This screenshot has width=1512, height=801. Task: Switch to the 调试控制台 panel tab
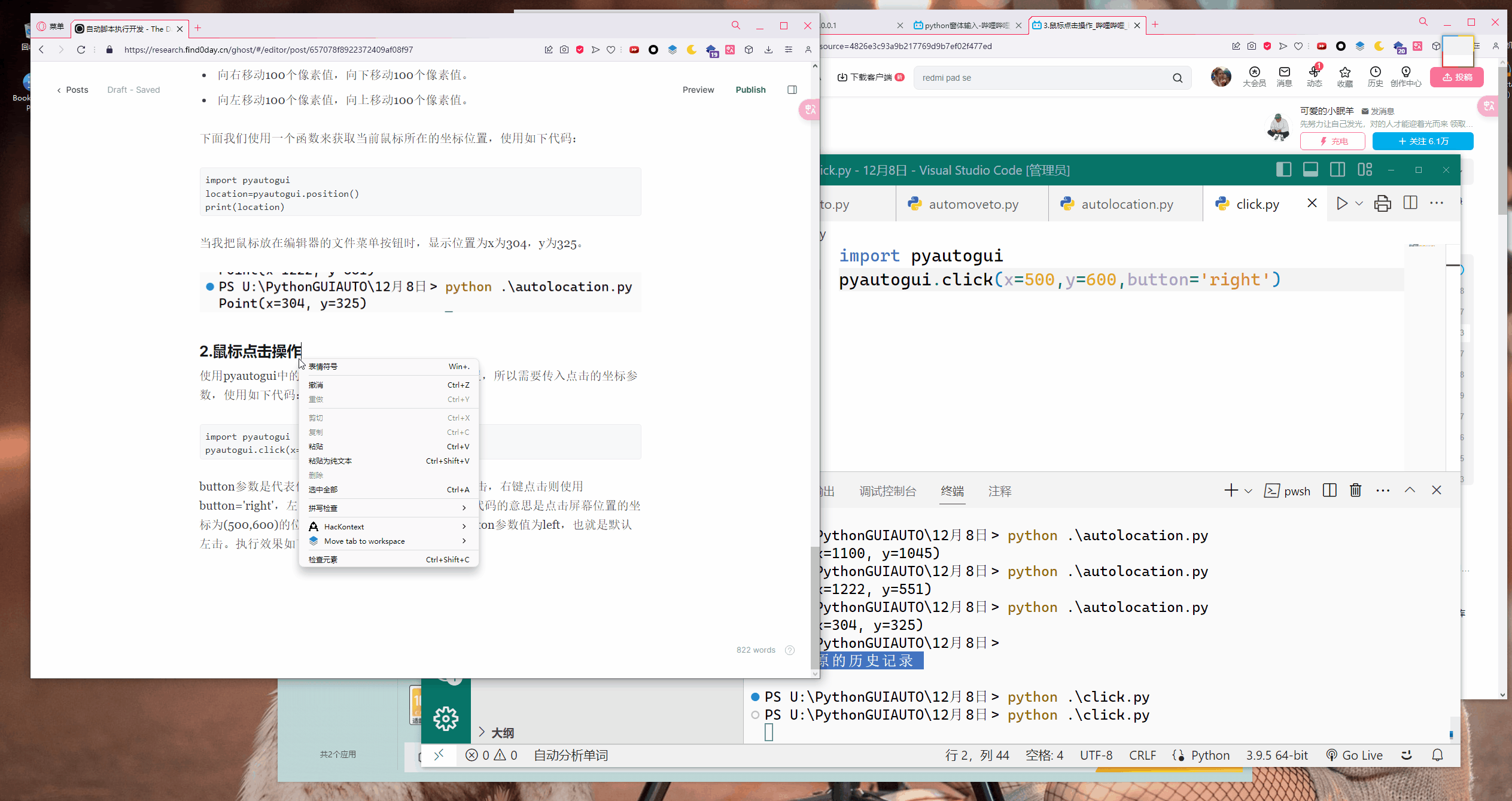coord(887,491)
